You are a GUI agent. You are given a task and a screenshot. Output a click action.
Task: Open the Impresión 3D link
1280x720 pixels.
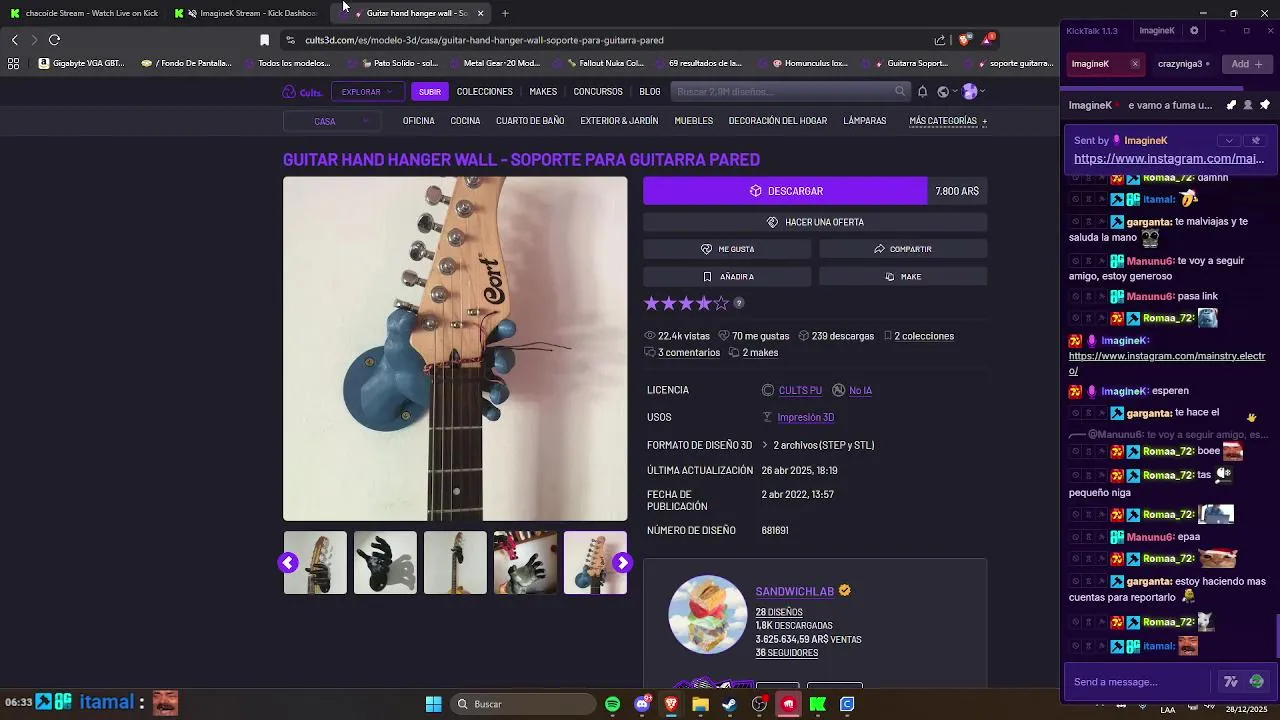pyautogui.click(x=805, y=418)
